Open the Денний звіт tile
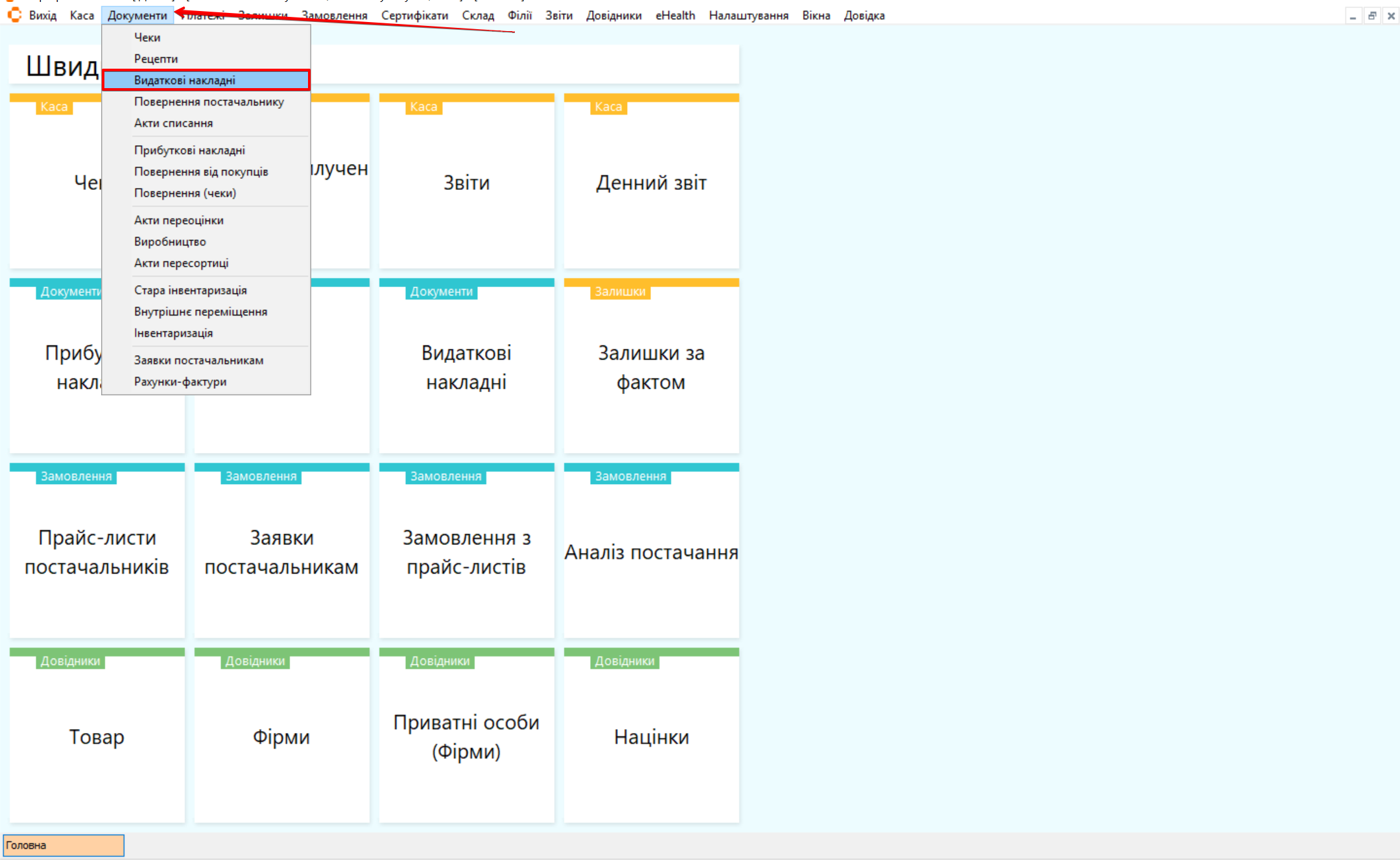 (651, 183)
